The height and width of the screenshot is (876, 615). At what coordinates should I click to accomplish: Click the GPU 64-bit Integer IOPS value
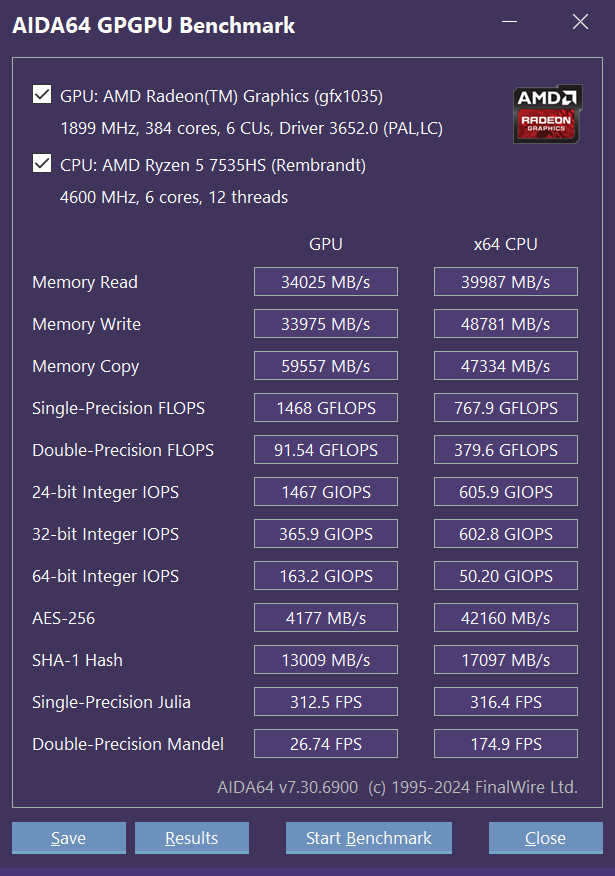pos(326,576)
